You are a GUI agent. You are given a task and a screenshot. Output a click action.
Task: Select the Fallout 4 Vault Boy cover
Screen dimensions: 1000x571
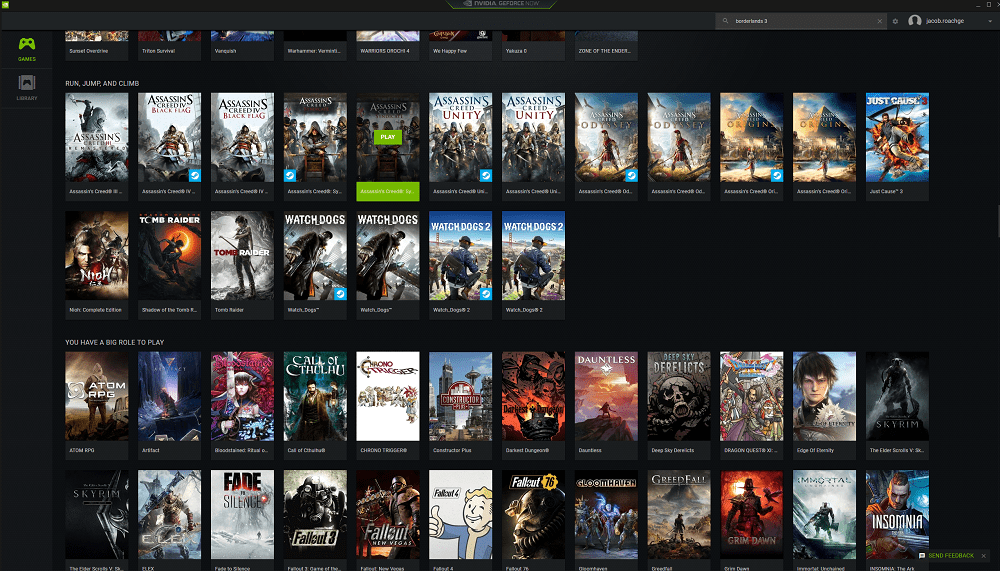pyautogui.click(x=460, y=515)
